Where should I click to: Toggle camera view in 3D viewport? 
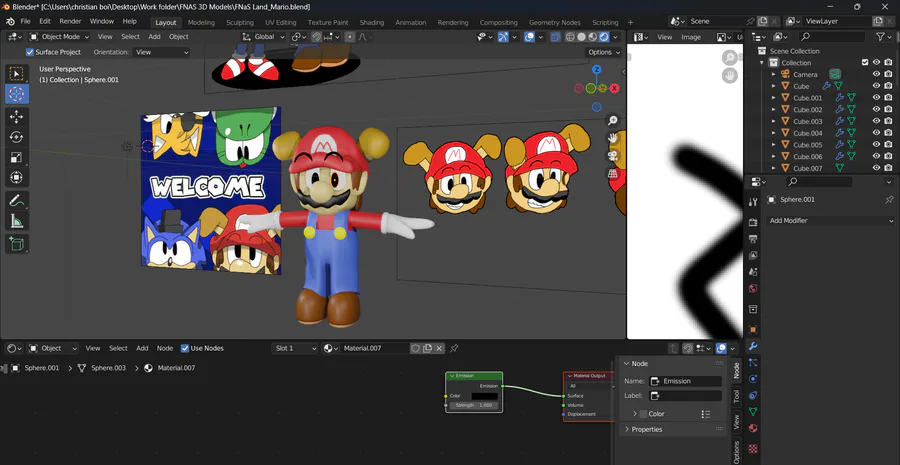613,156
